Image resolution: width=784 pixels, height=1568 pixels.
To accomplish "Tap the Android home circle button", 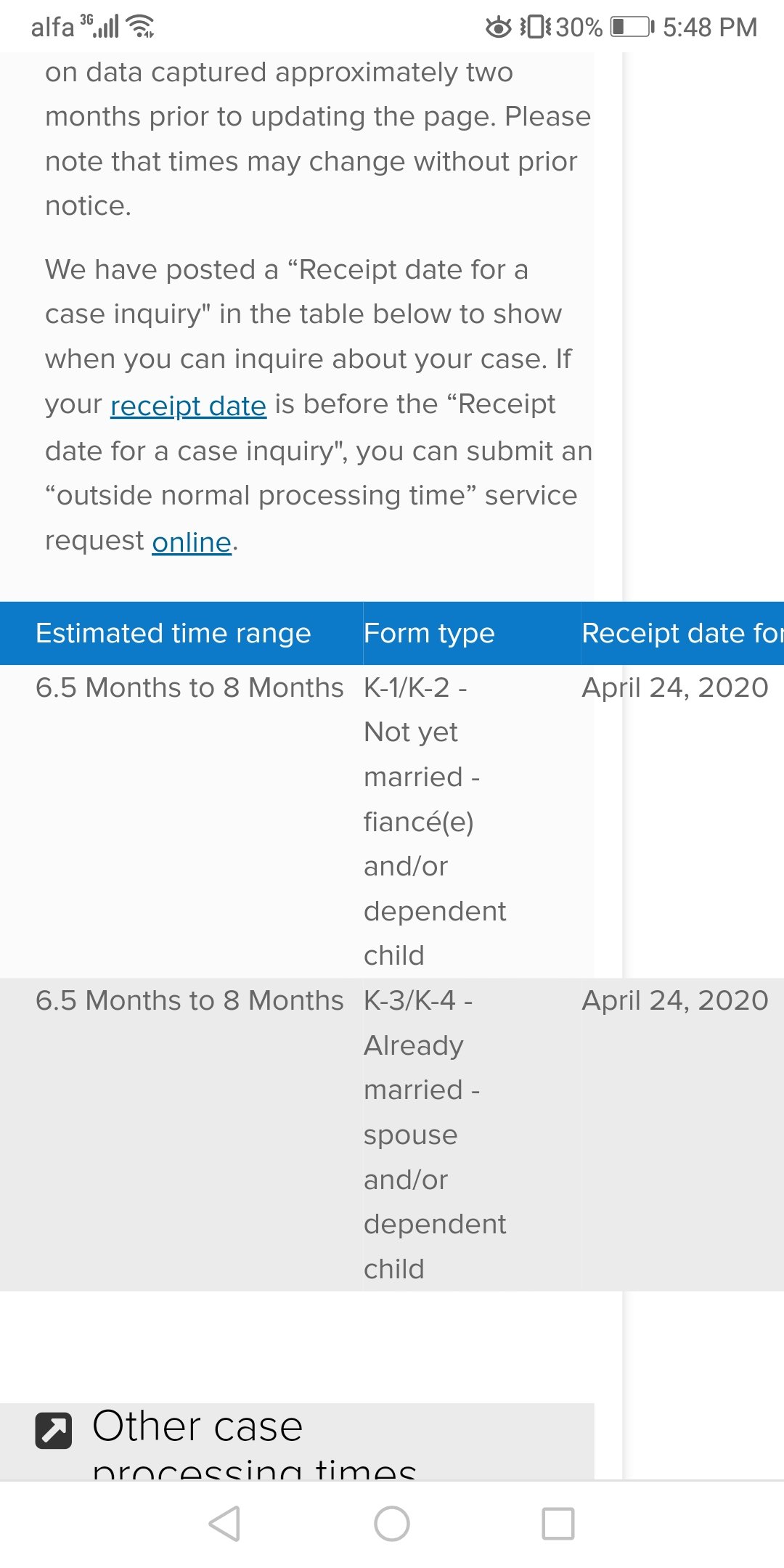I will pyautogui.click(x=392, y=1523).
